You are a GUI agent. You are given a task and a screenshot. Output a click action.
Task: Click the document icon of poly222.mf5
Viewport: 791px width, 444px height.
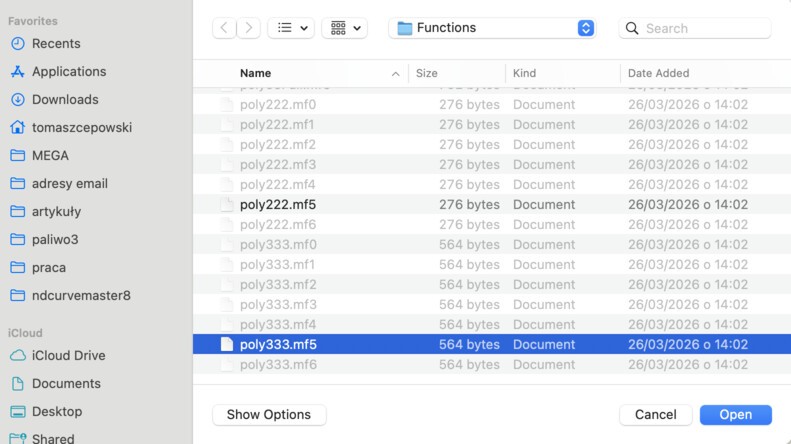tap(227, 204)
